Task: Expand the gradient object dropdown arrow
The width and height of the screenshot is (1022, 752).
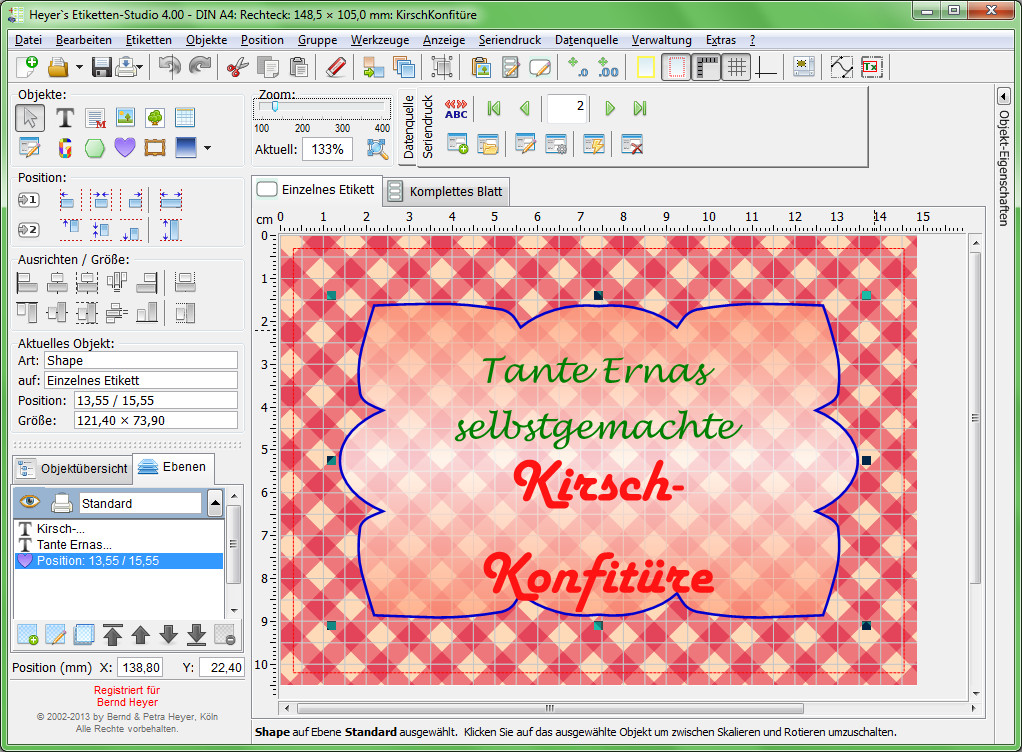Action: tap(207, 149)
